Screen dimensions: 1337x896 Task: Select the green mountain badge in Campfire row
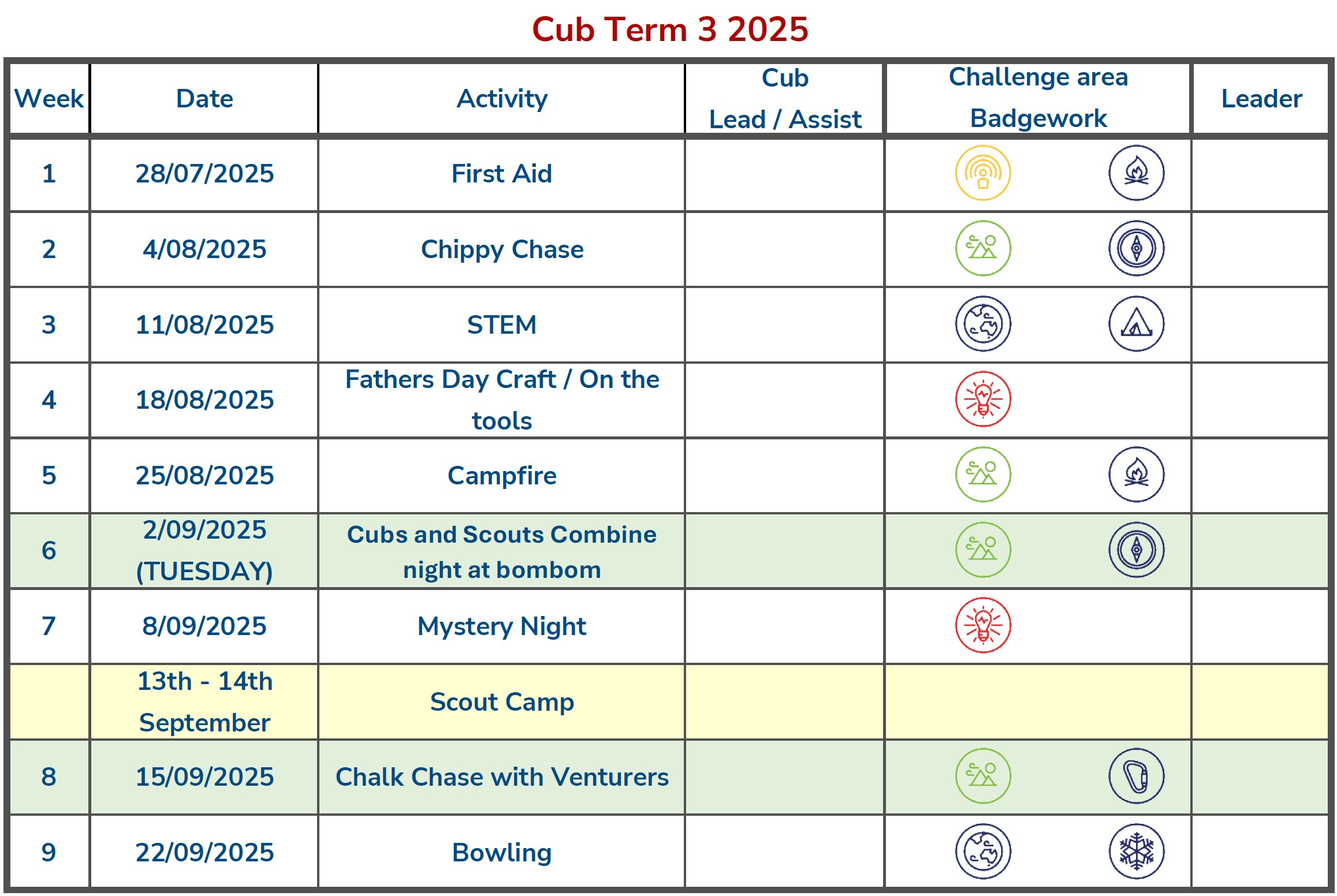tap(982, 475)
